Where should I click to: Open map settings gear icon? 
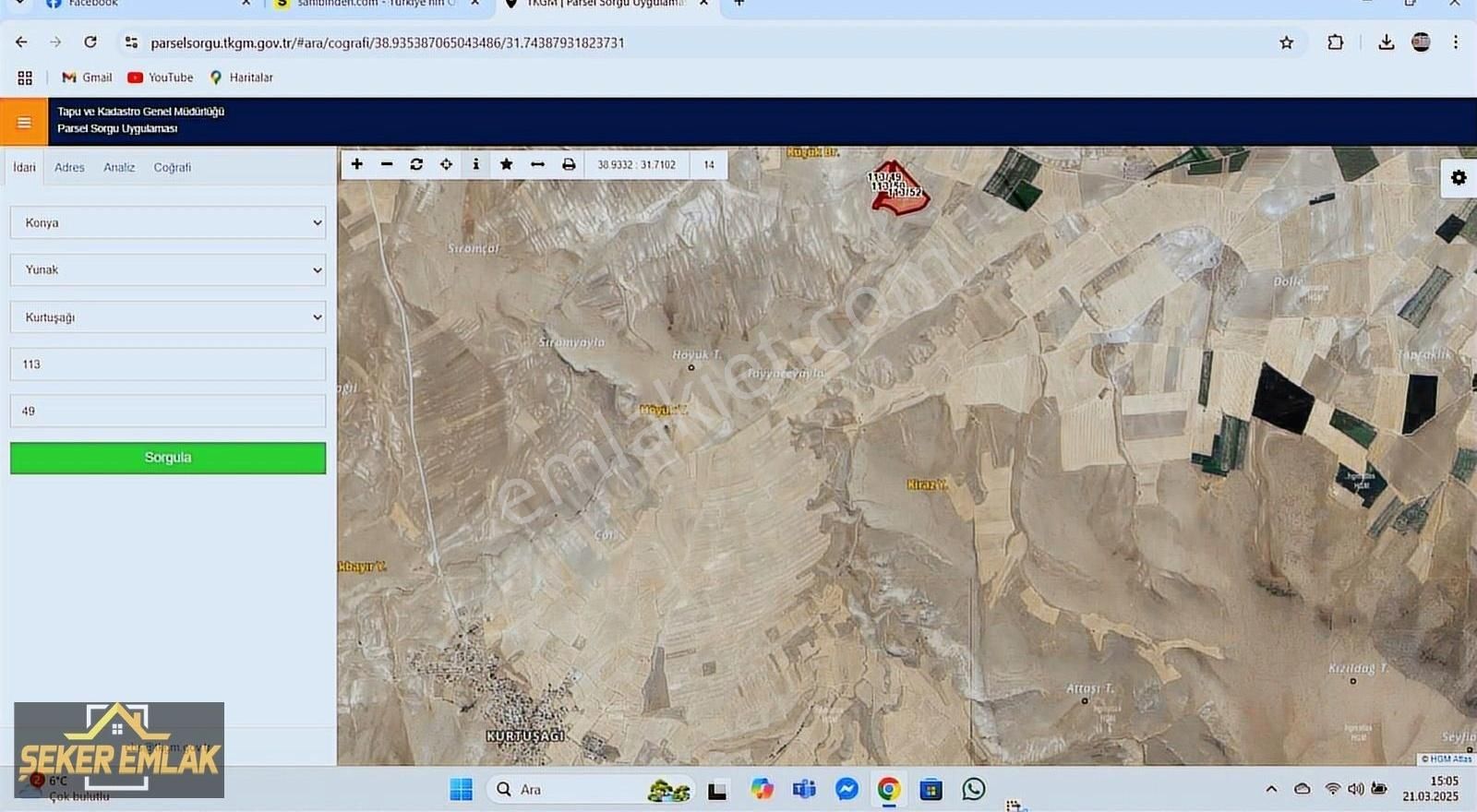pyautogui.click(x=1459, y=177)
